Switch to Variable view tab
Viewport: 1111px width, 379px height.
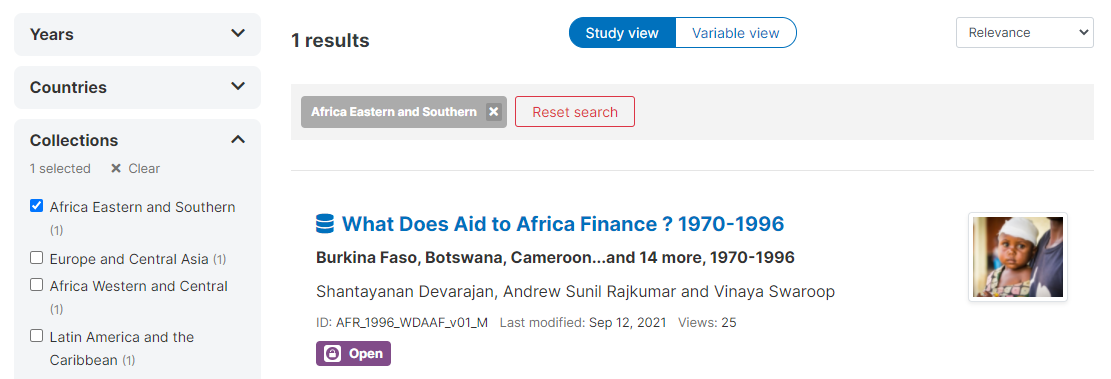click(735, 33)
